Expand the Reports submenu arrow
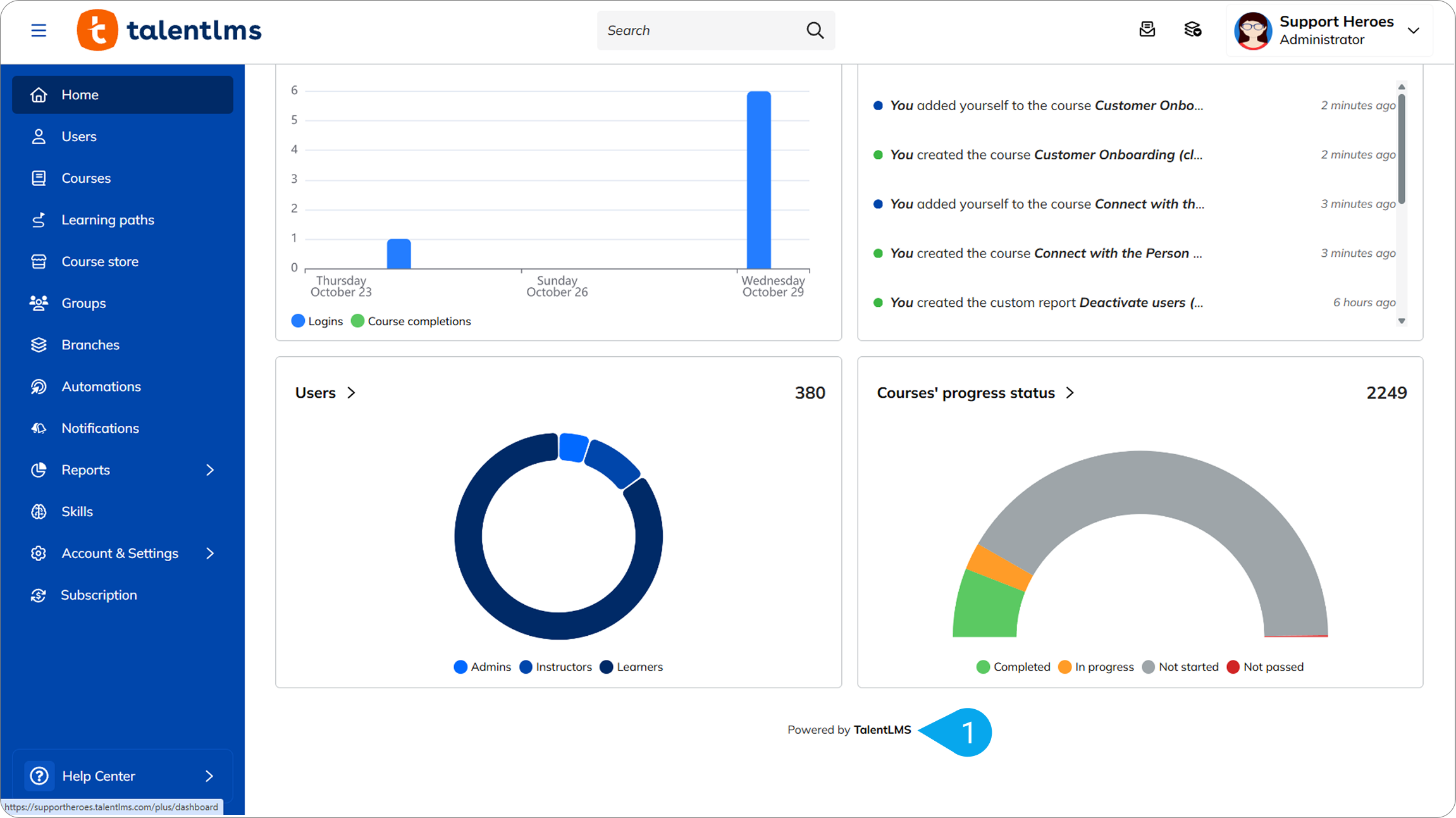Viewport: 1456px width, 818px height. click(x=210, y=470)
